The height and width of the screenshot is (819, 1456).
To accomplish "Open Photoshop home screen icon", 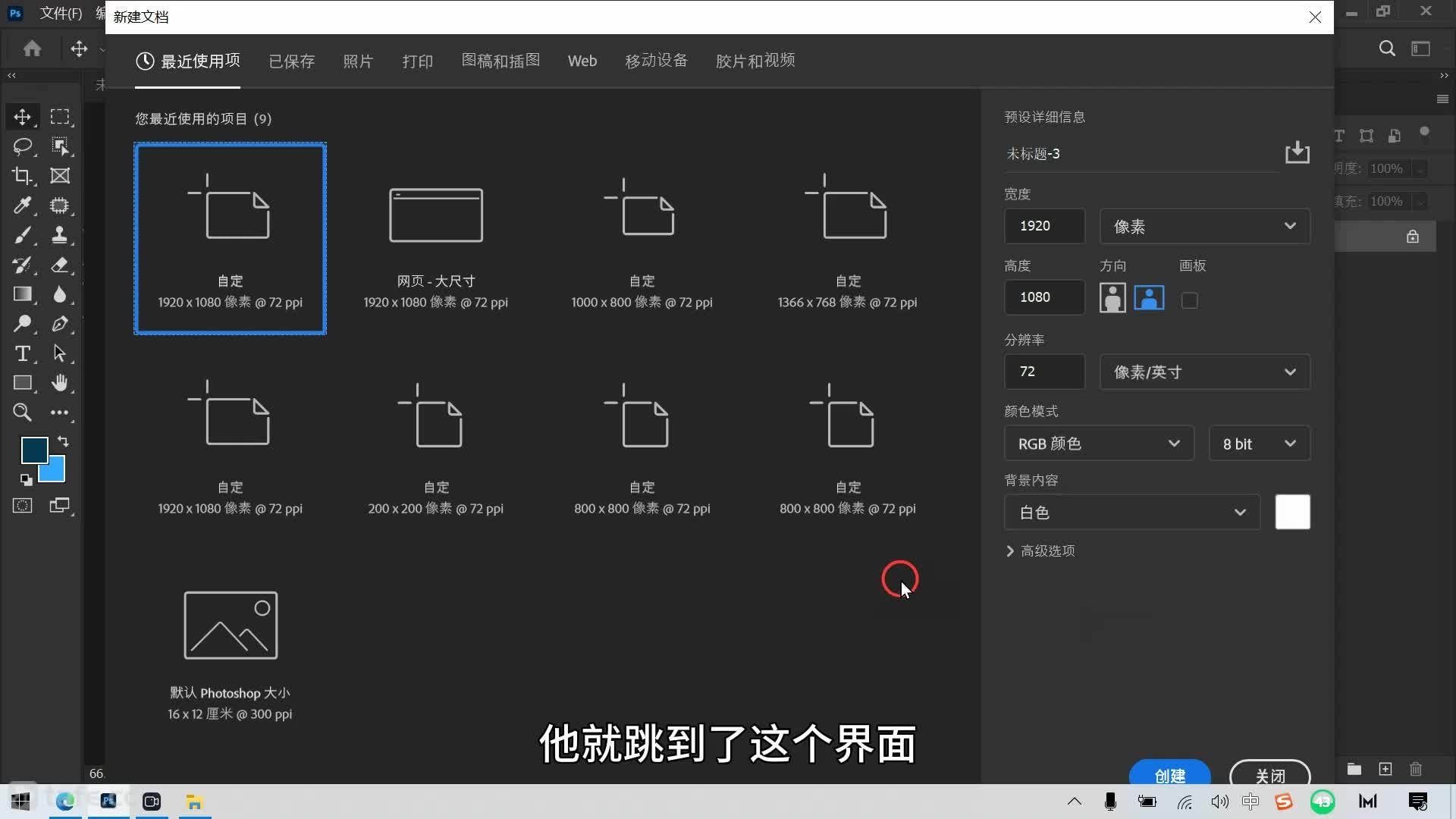I will 32,49.
